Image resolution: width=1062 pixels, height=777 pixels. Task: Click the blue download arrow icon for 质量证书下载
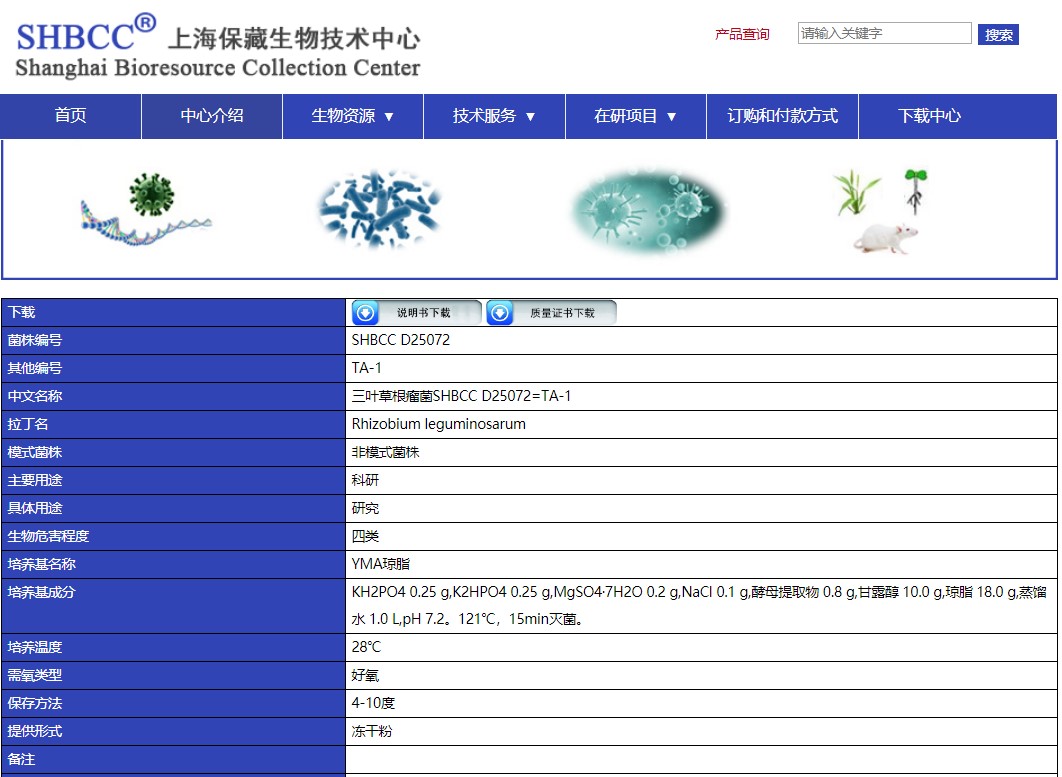tap(499, 313)
